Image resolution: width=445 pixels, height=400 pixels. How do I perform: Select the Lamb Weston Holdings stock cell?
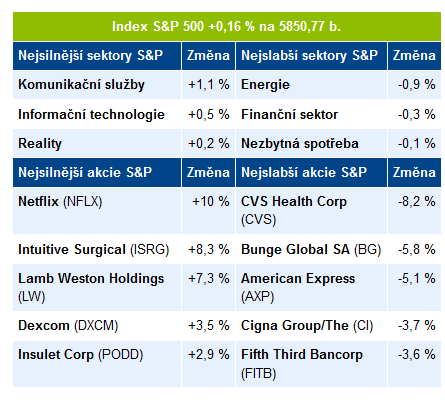click(x=97, y=287)
